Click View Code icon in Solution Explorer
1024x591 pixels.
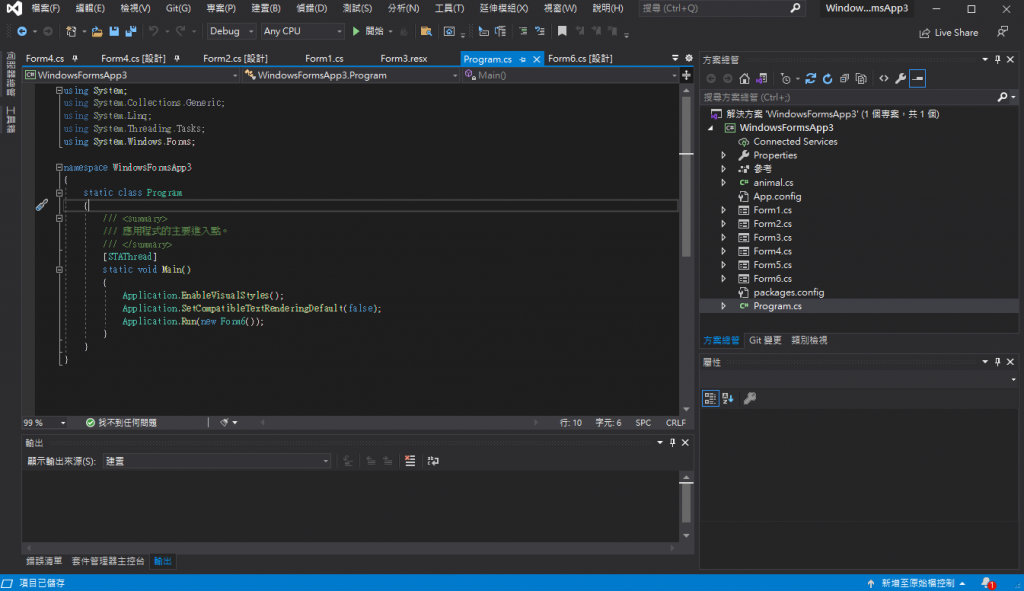pyautogui.click(x=883, y=78)
